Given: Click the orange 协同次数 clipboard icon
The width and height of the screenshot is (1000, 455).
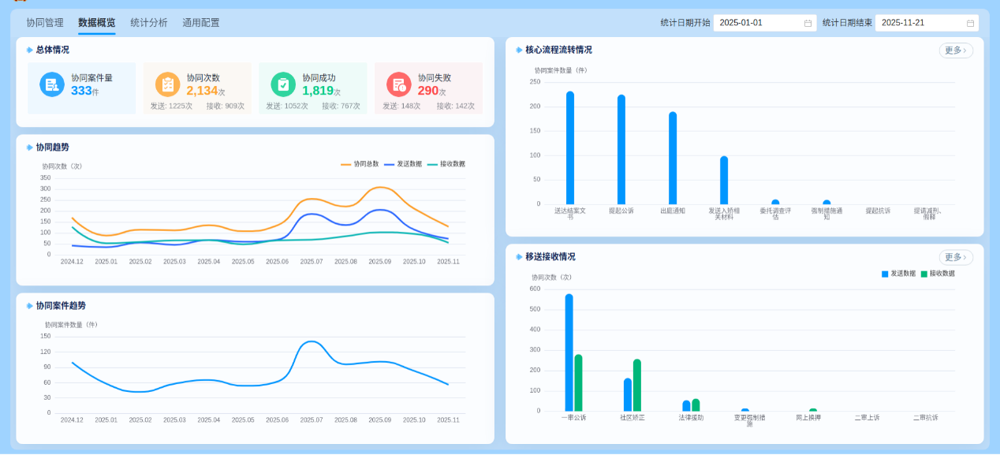Looking at the screenshot, I should pyautogui.click(x=167, y=85).
